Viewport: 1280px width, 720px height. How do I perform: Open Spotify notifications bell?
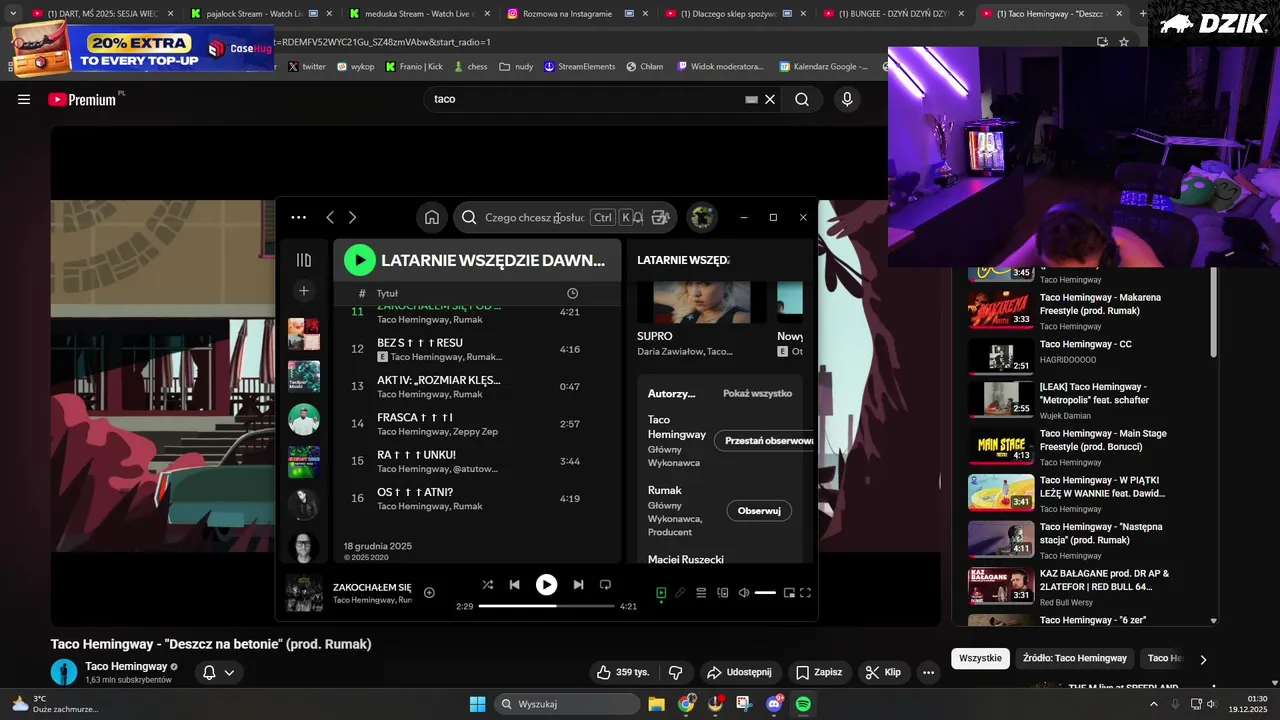click(x=638, y=217)
